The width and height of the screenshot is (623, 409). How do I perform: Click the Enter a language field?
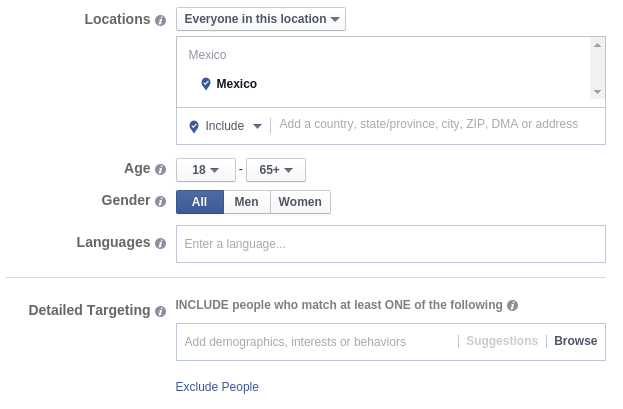pyautogui.click(x=390, y=244)
